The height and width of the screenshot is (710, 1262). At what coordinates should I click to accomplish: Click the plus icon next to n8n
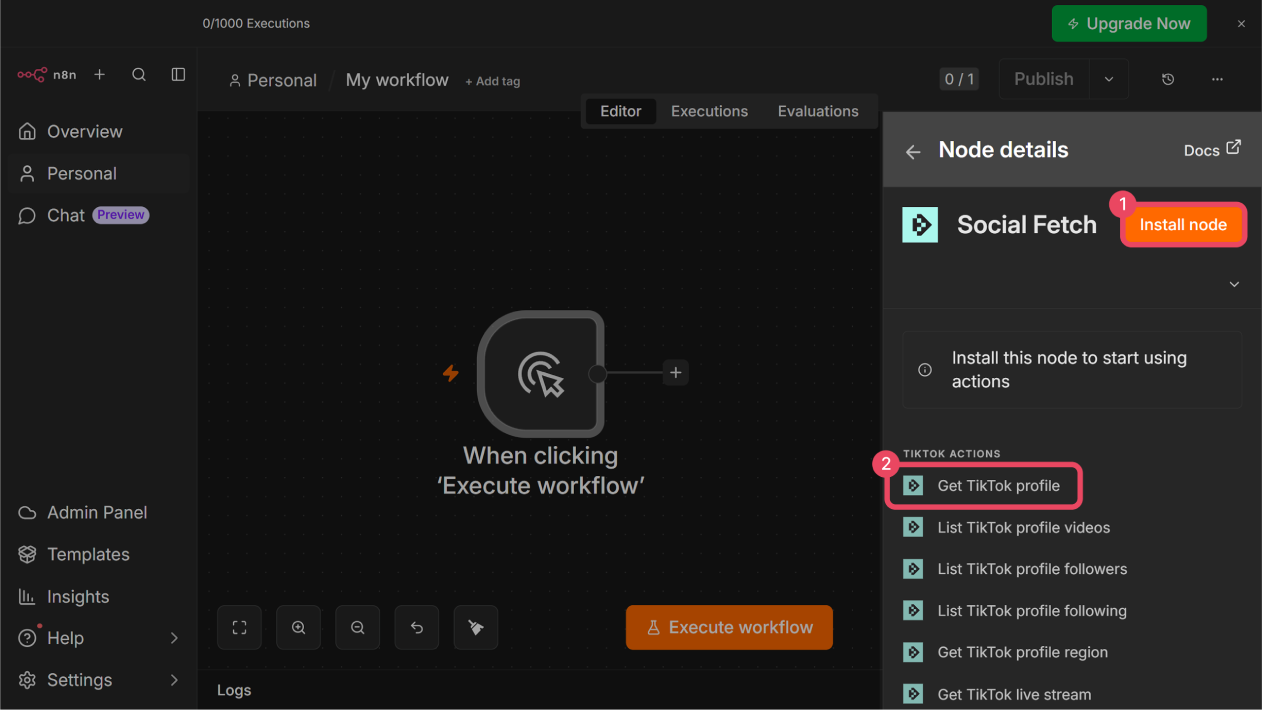[x=99, y=75]
